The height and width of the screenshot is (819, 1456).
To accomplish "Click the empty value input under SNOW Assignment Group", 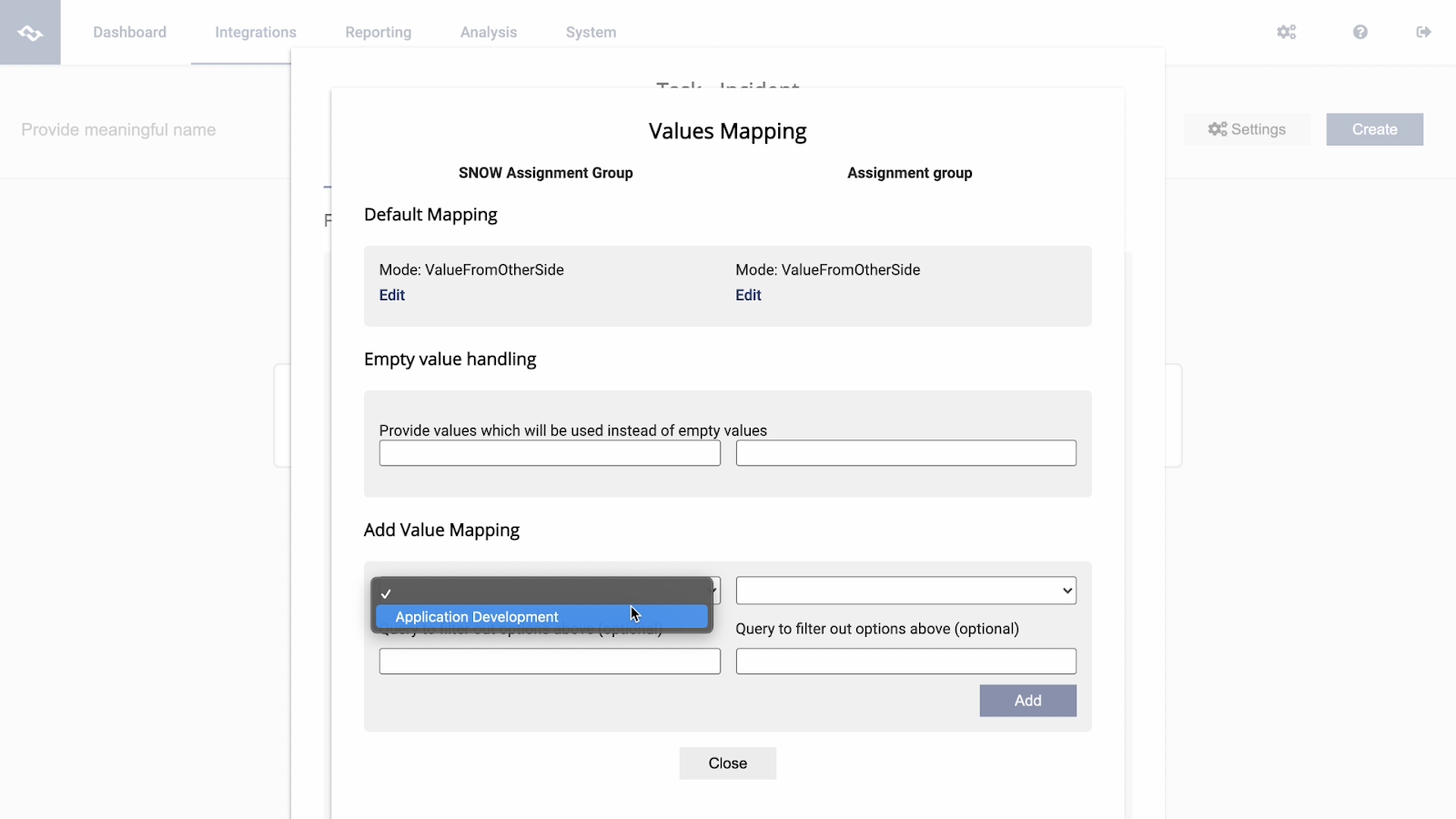I will click(549, 452).
